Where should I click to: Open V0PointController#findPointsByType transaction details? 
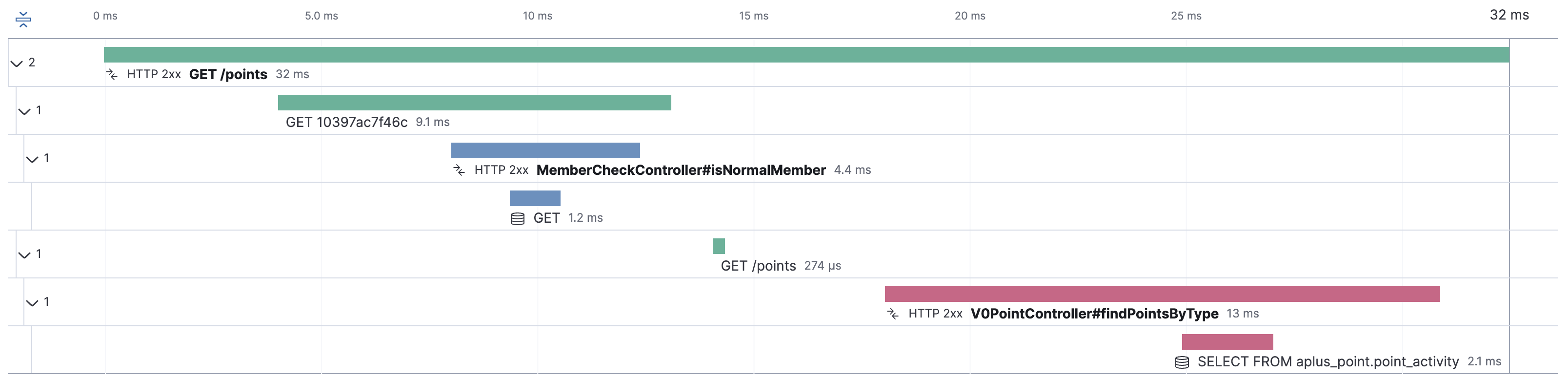coord(1094,314)
